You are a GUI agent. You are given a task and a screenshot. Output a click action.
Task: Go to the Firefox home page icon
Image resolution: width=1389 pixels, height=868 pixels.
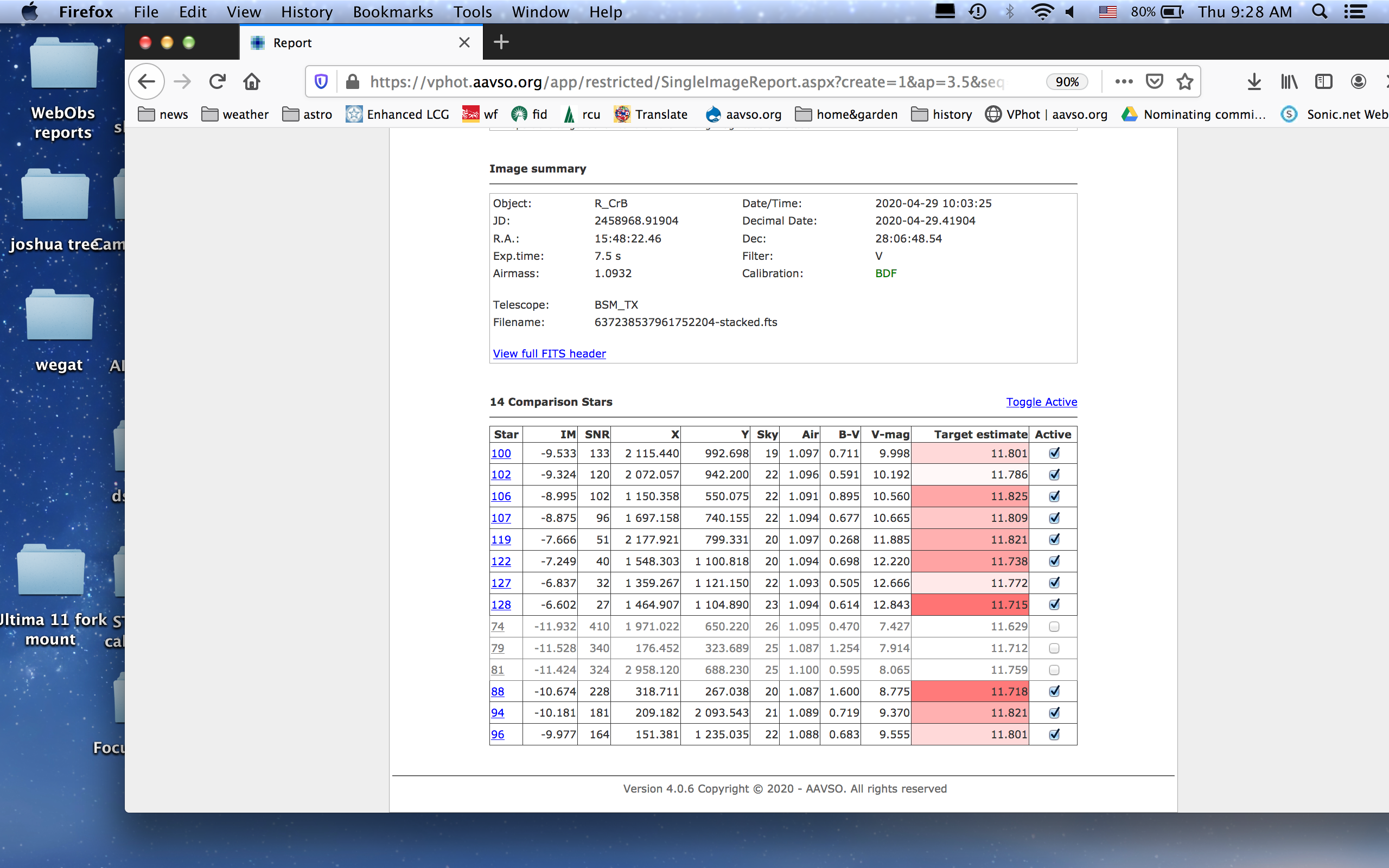251,82
